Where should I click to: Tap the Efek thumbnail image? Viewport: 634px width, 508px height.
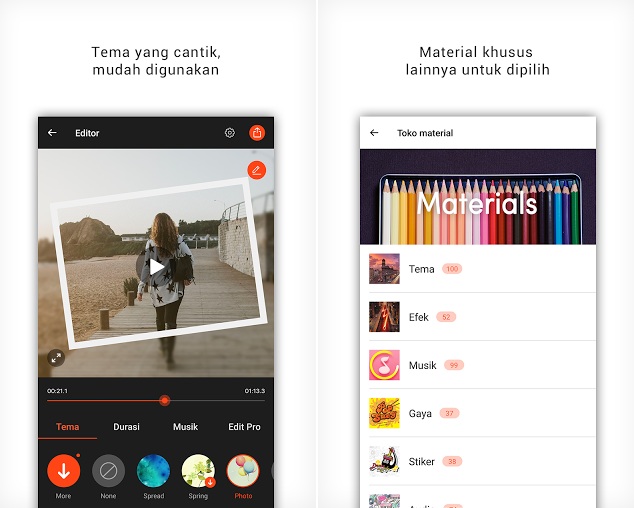384,317
